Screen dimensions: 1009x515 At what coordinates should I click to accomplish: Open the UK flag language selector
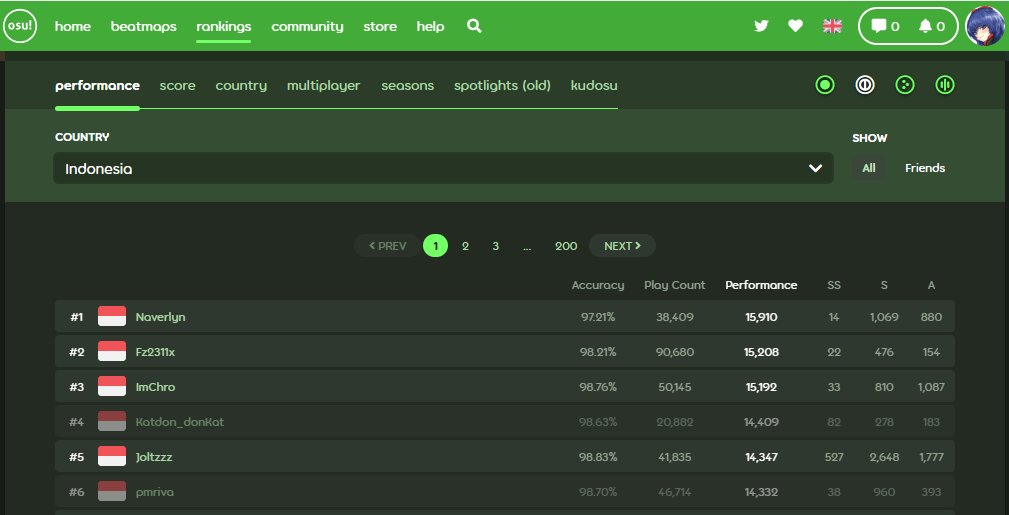point(832,26)
